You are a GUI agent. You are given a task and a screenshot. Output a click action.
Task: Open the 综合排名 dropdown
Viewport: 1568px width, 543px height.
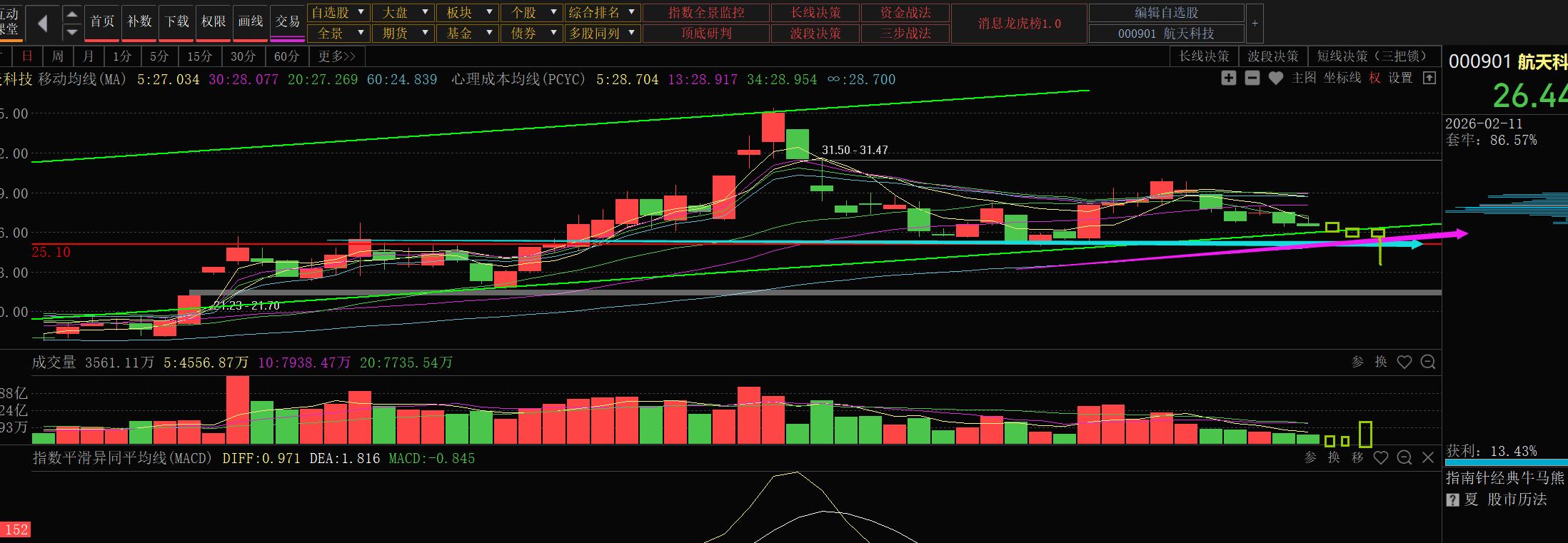coord(603,13)
